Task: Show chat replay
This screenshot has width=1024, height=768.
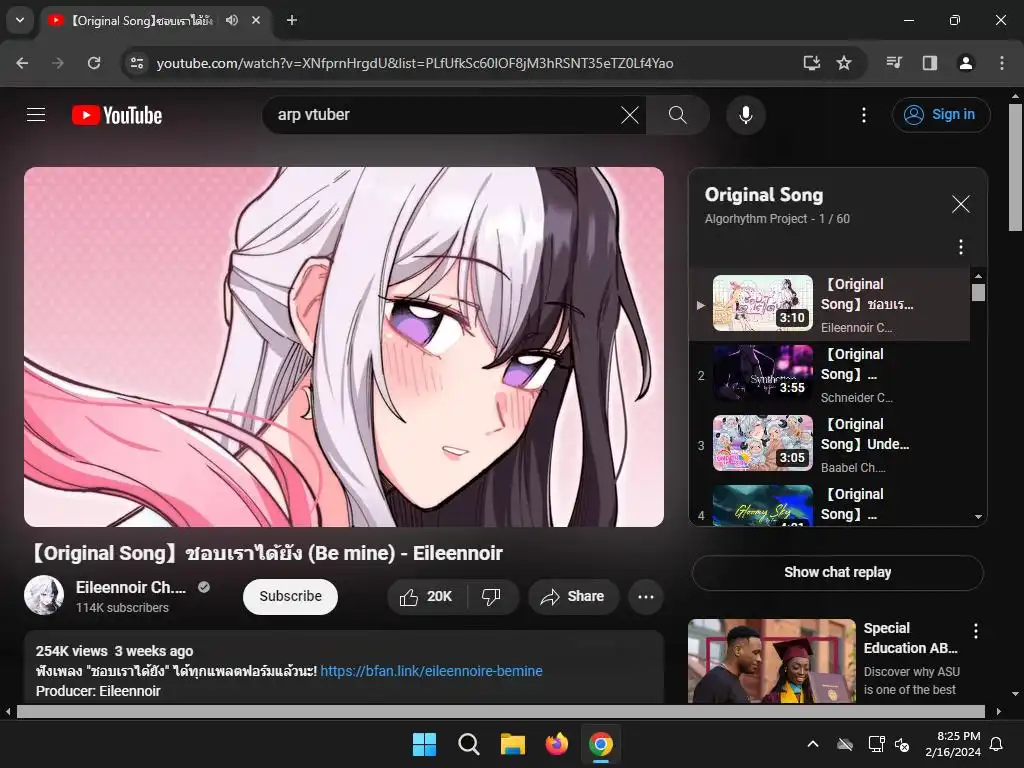Action: point(837,572)
